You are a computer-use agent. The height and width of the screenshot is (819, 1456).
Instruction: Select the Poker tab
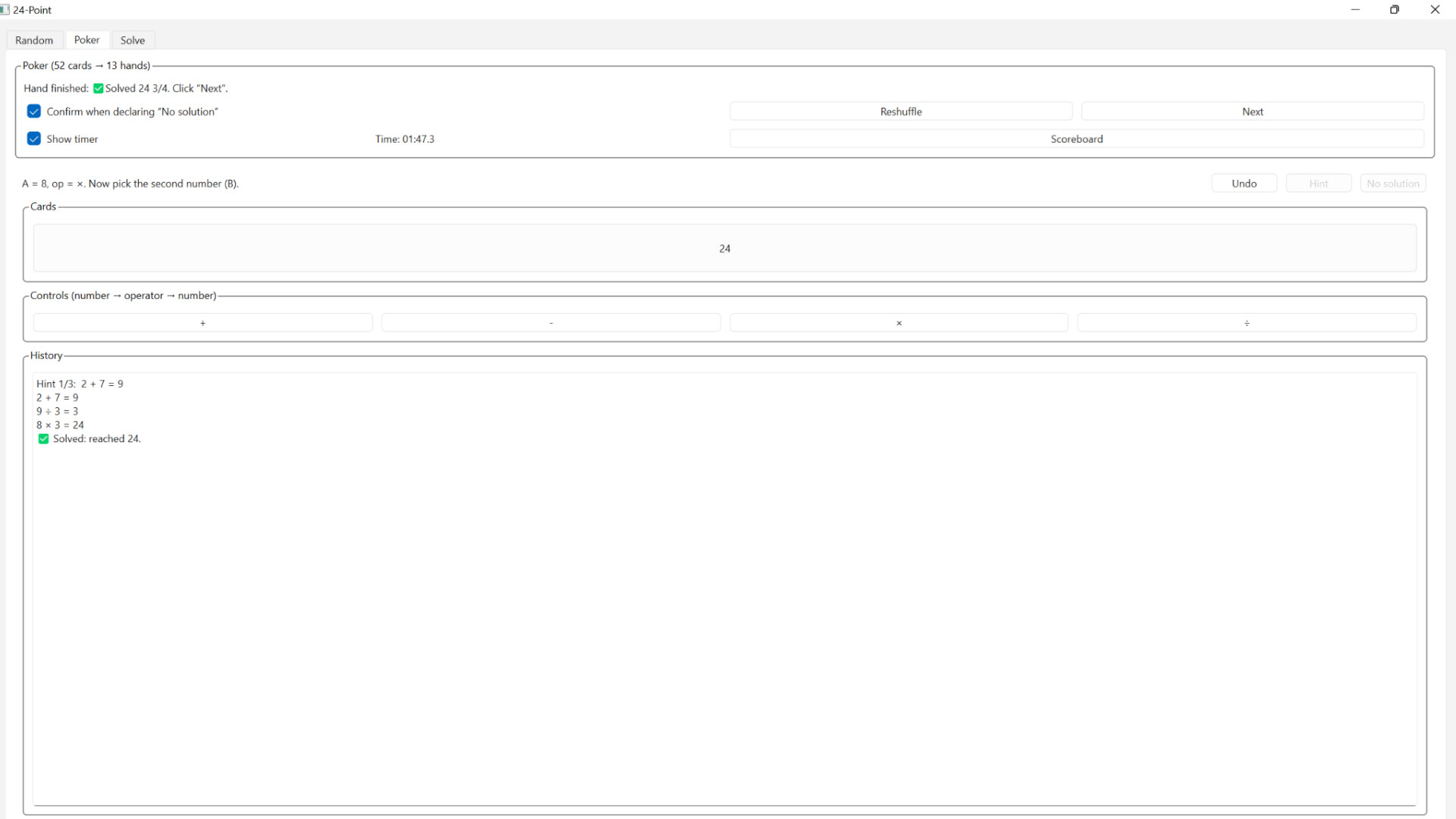[86, 40]
